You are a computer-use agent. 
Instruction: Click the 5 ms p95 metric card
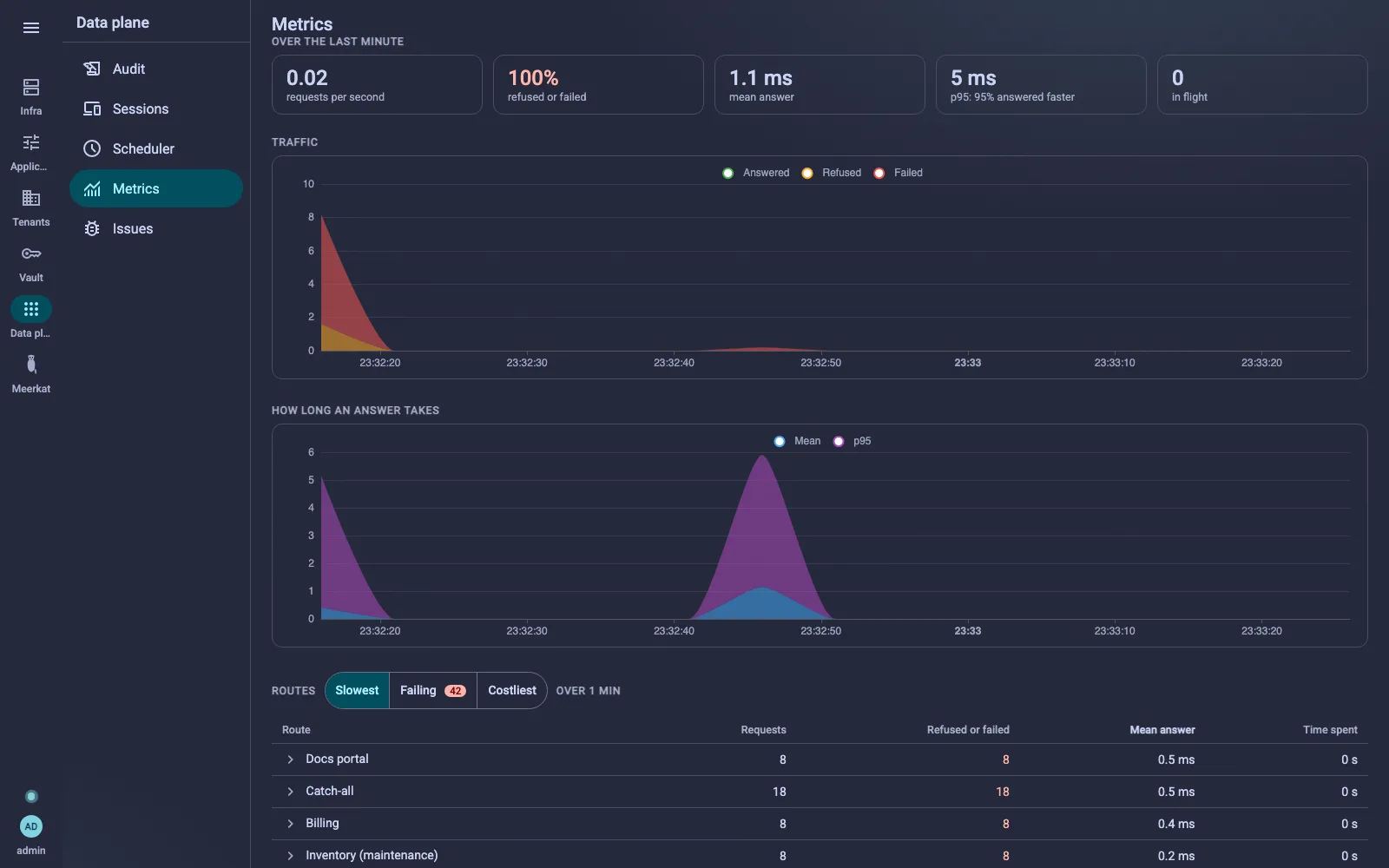1041,84
